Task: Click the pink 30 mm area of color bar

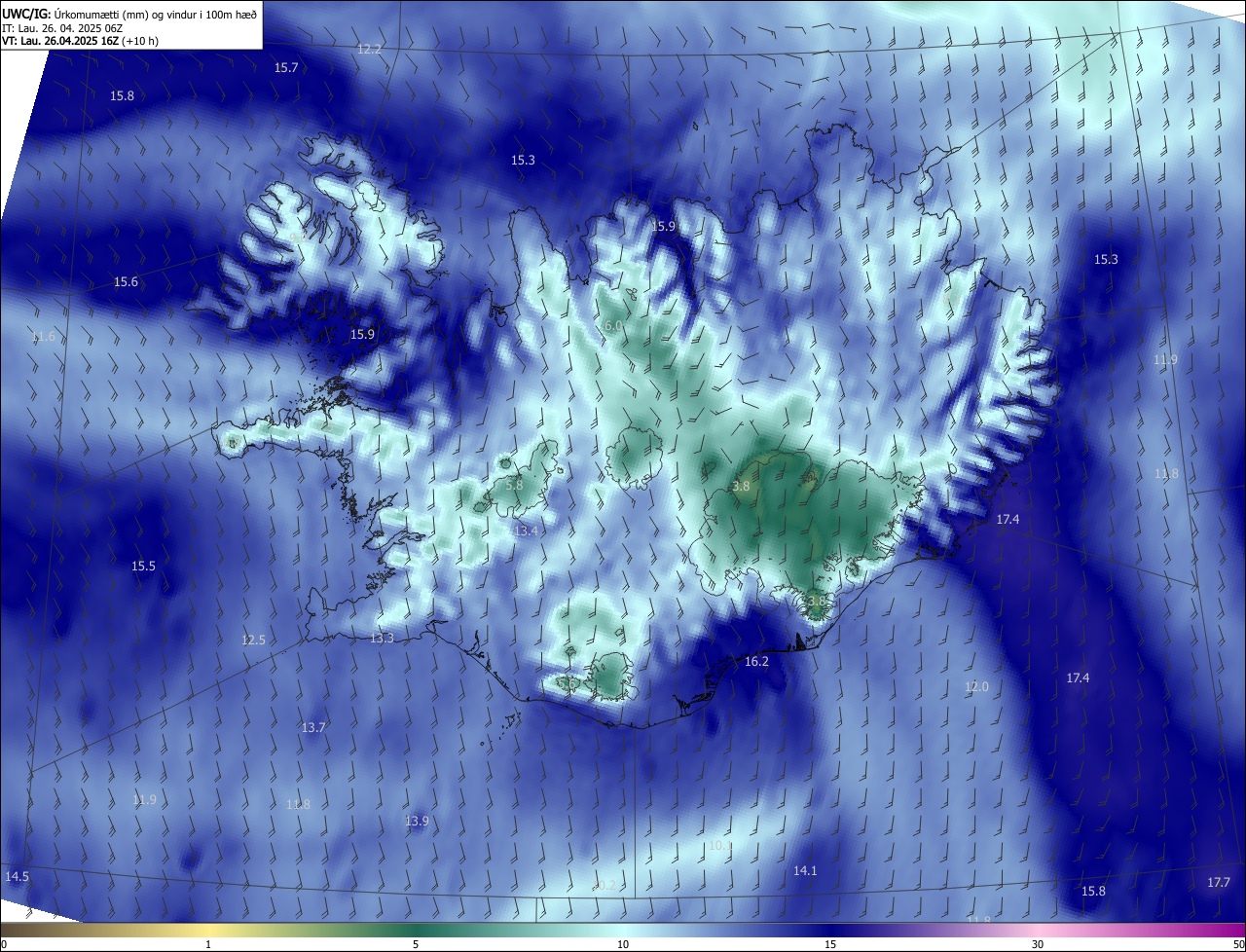Action: [x=1038, y=930]
